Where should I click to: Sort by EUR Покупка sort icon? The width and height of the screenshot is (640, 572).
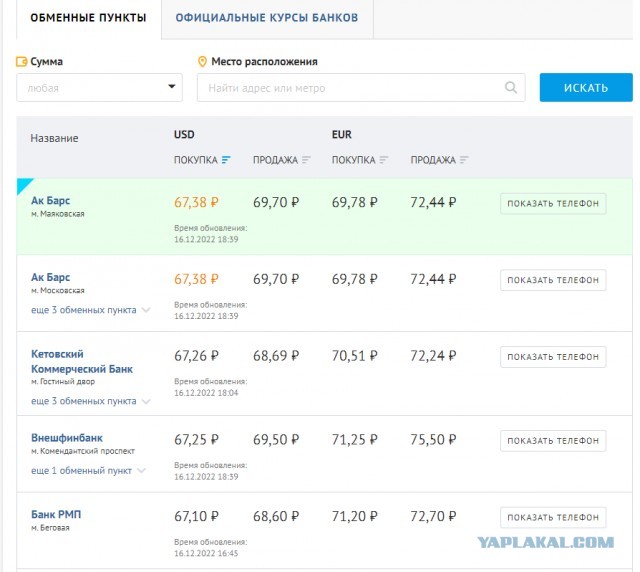[x=384, y=160]
